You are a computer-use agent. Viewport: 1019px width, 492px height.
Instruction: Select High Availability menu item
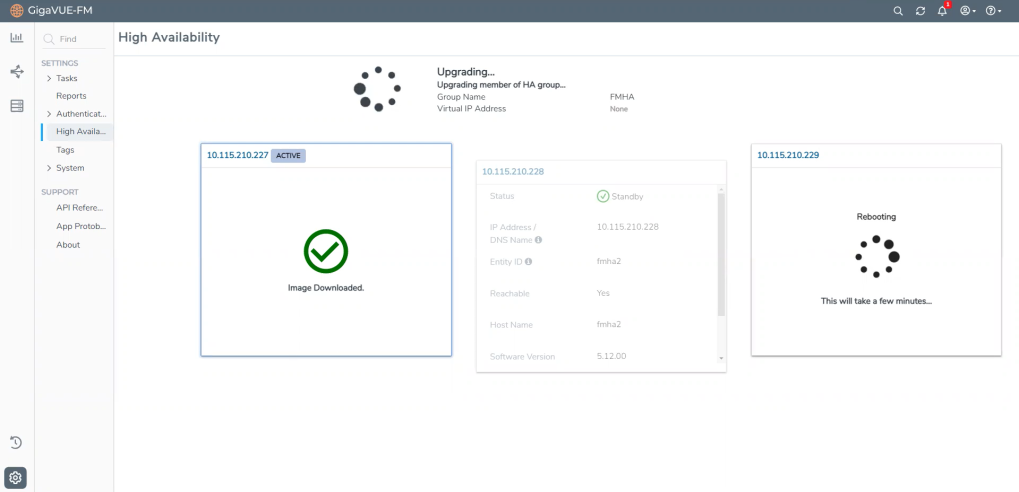click(81, 132)
